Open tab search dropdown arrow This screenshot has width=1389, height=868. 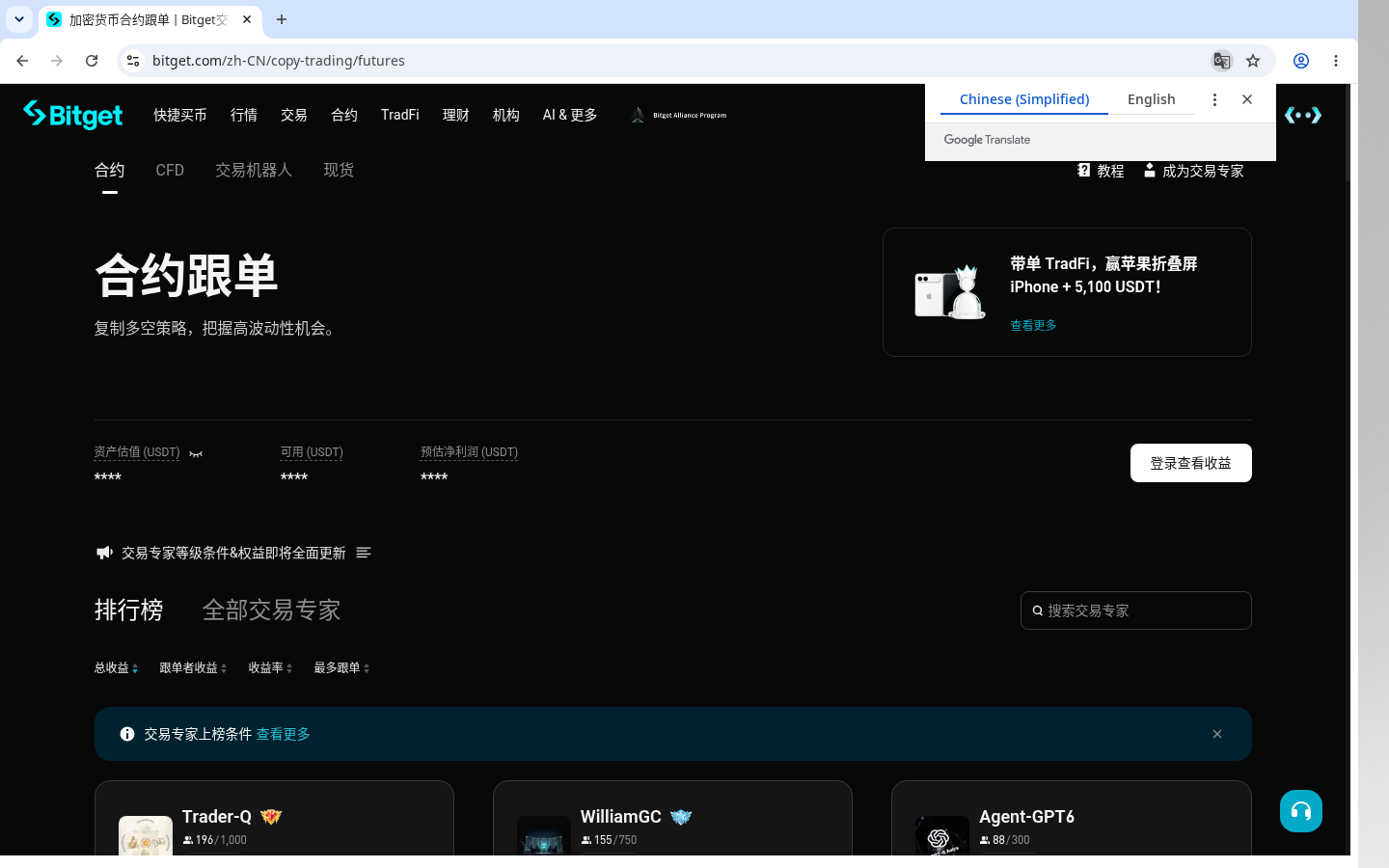[x=18, y=19]
